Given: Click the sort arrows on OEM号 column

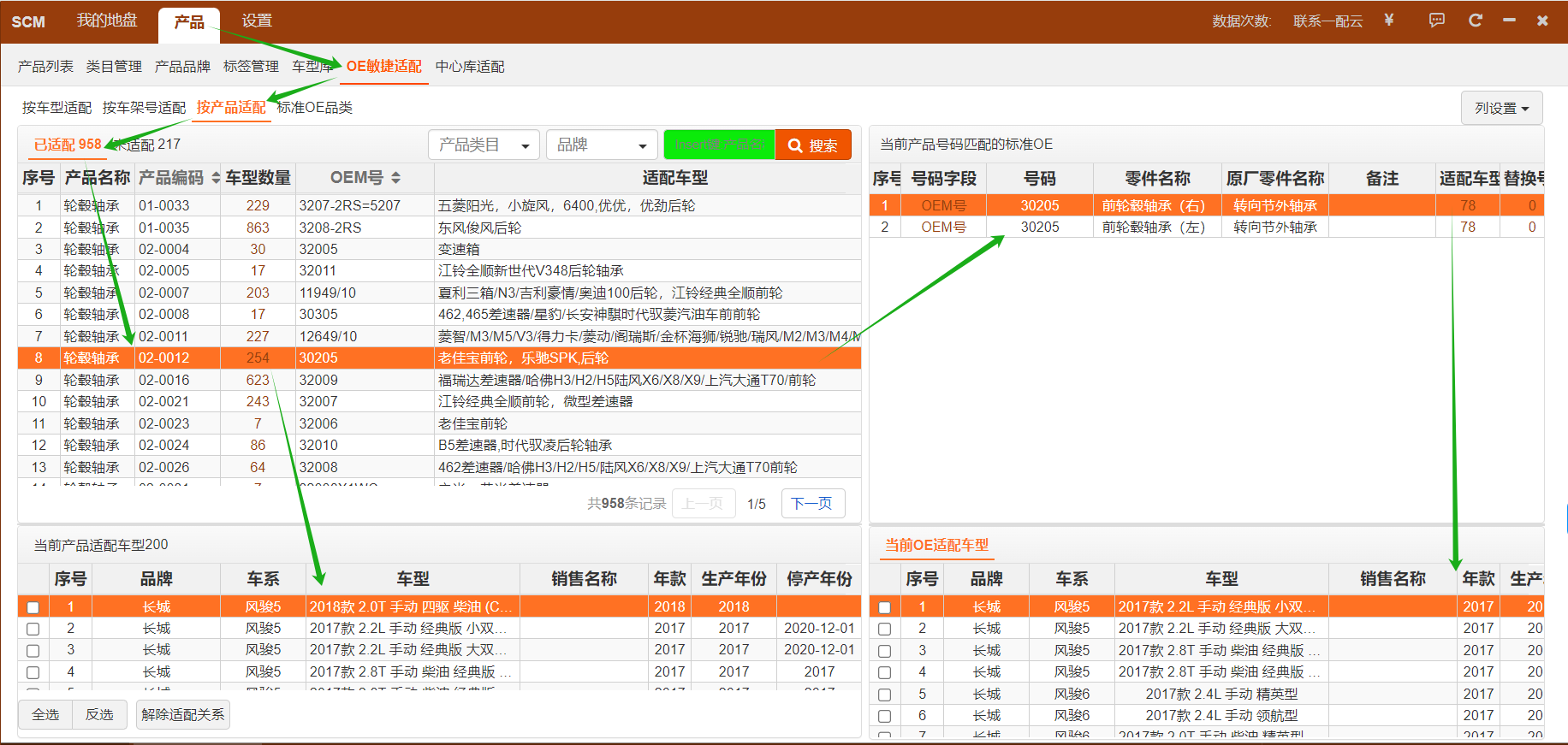Looking at the screenshot, I should 395,178.
